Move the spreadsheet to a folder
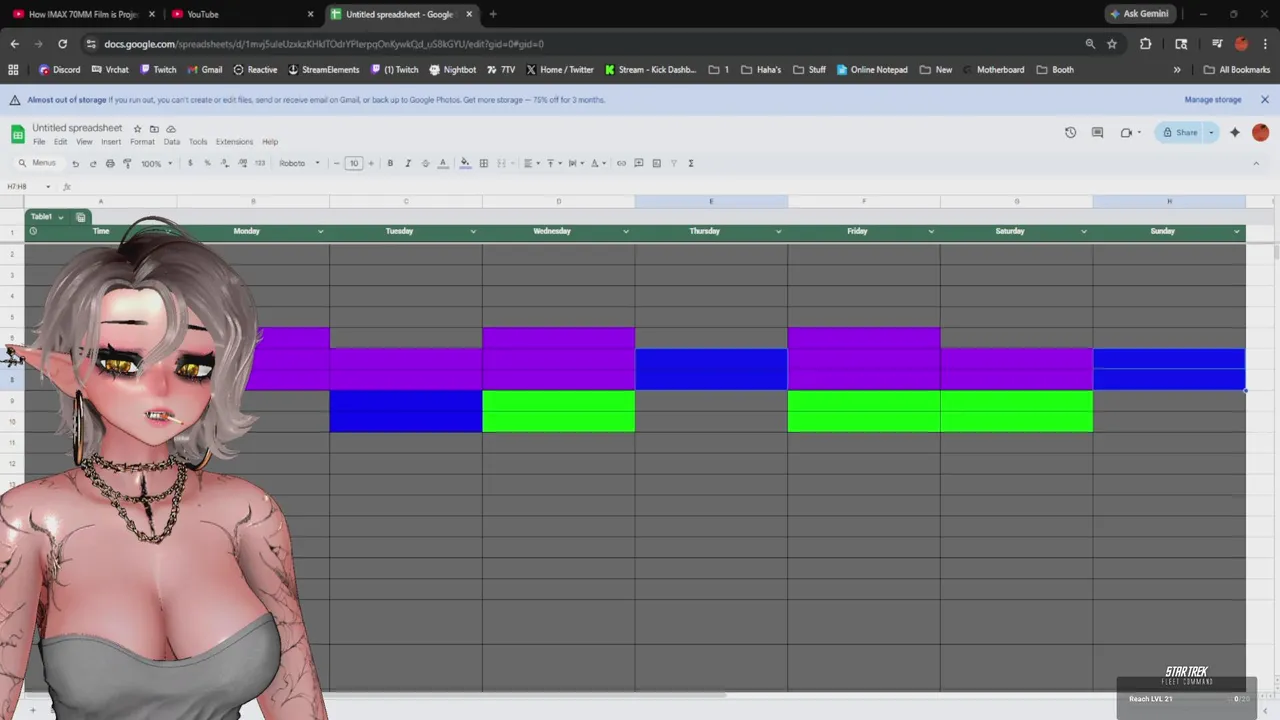The width and height of the screenshot is (1280, 720). click(x=154, y=129)
